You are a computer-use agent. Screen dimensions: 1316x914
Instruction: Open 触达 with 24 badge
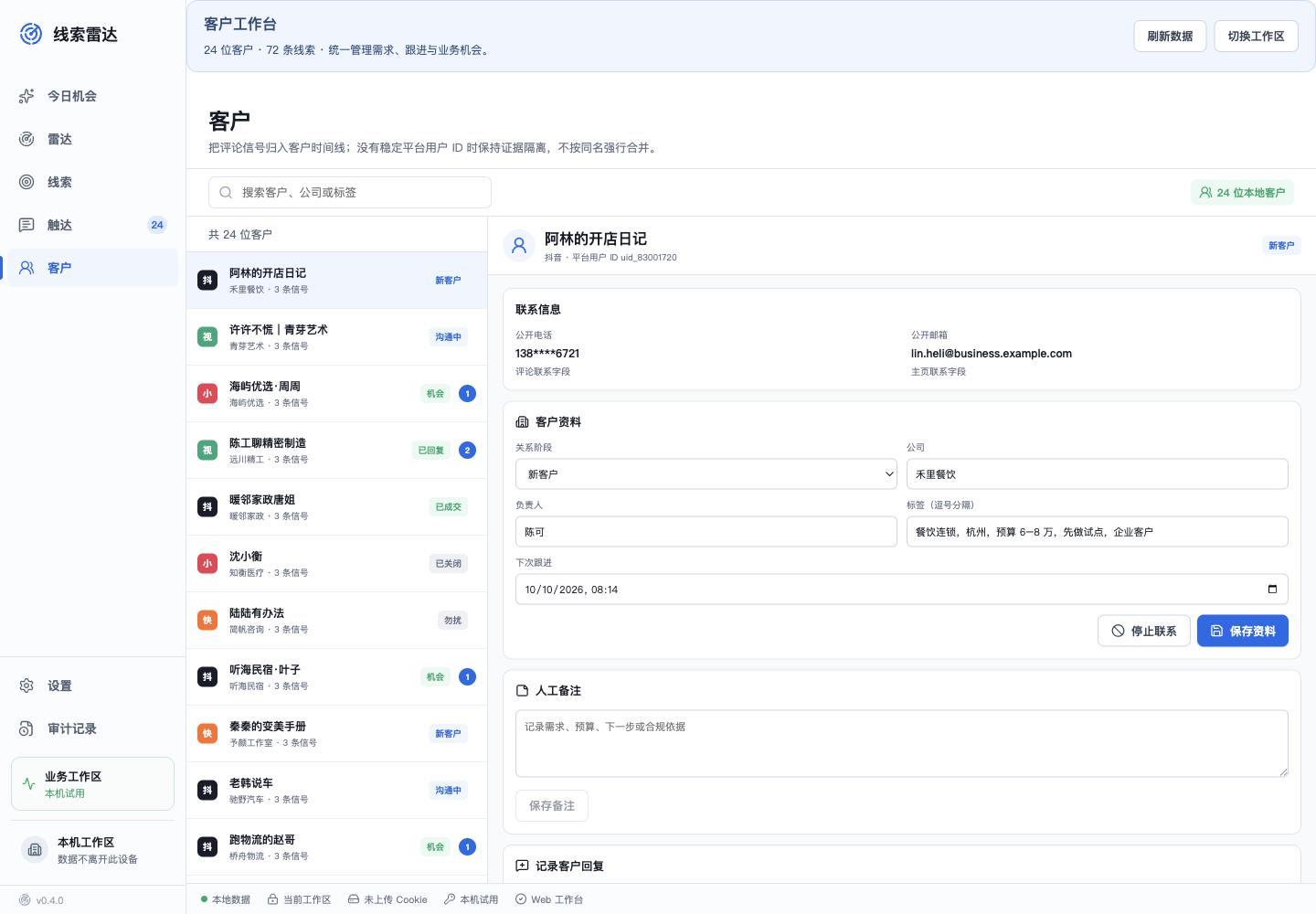(92, 225)
